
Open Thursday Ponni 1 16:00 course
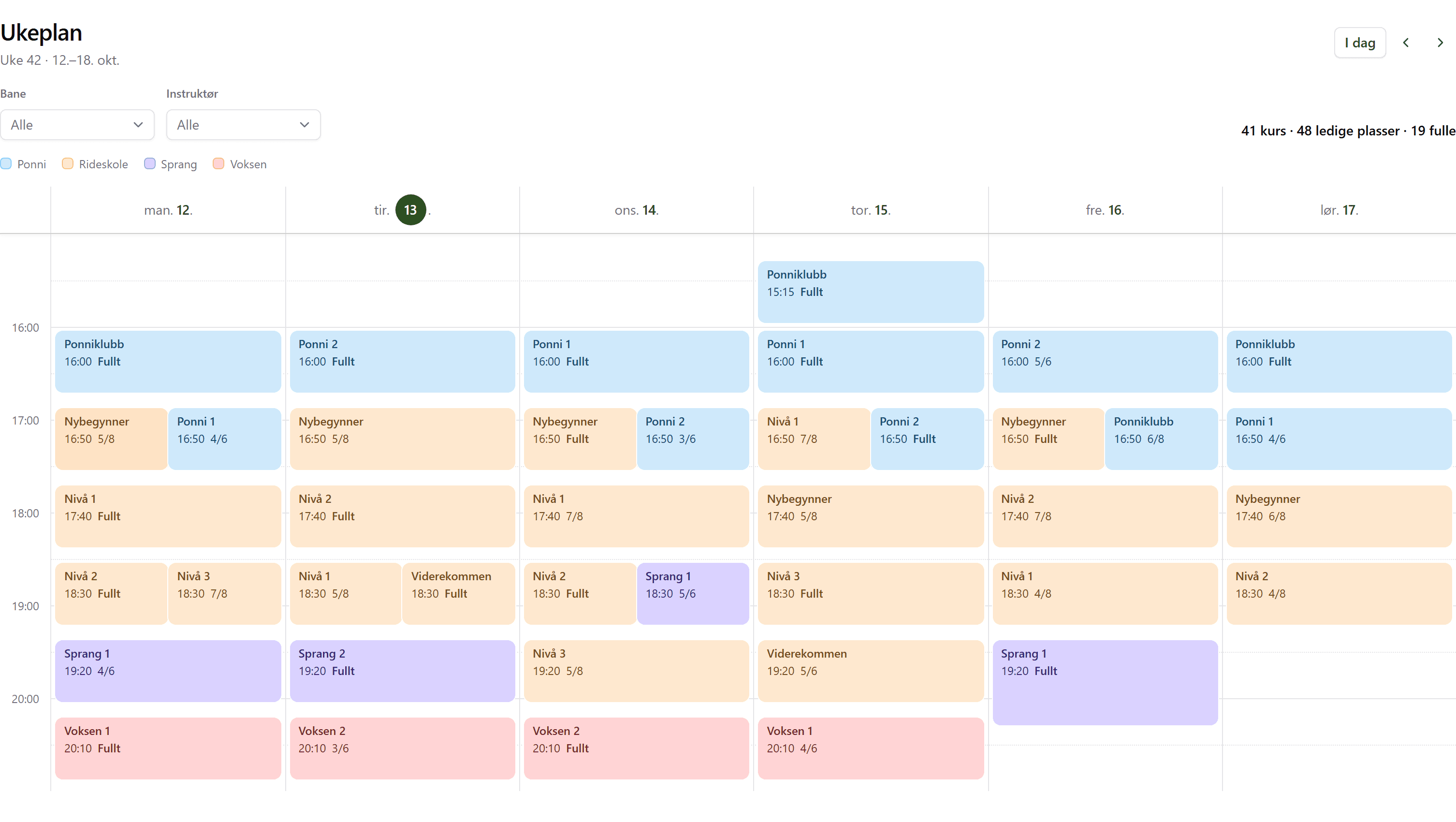point(871,362)
